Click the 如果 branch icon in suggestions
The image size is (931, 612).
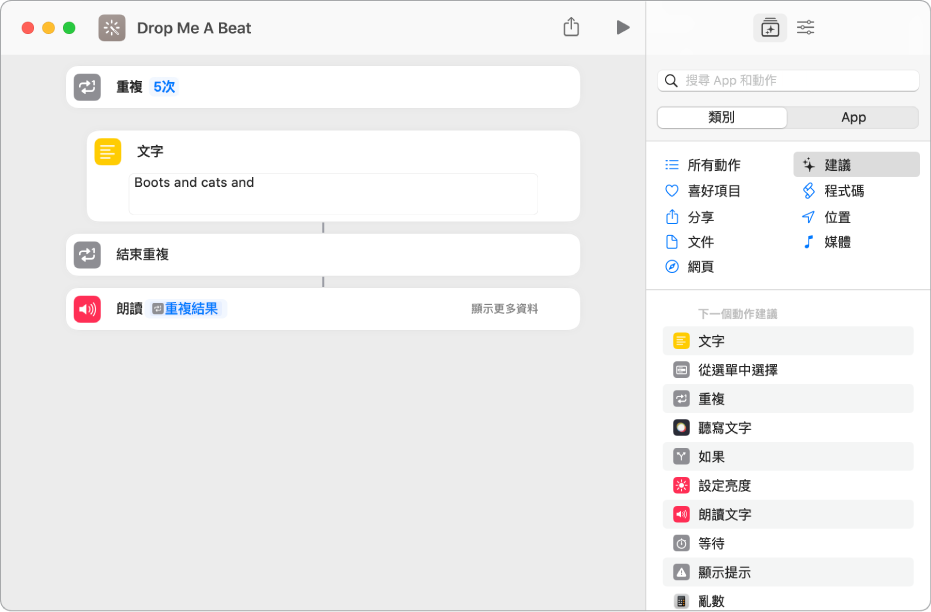pyautogui.click(x=681, y=457)
